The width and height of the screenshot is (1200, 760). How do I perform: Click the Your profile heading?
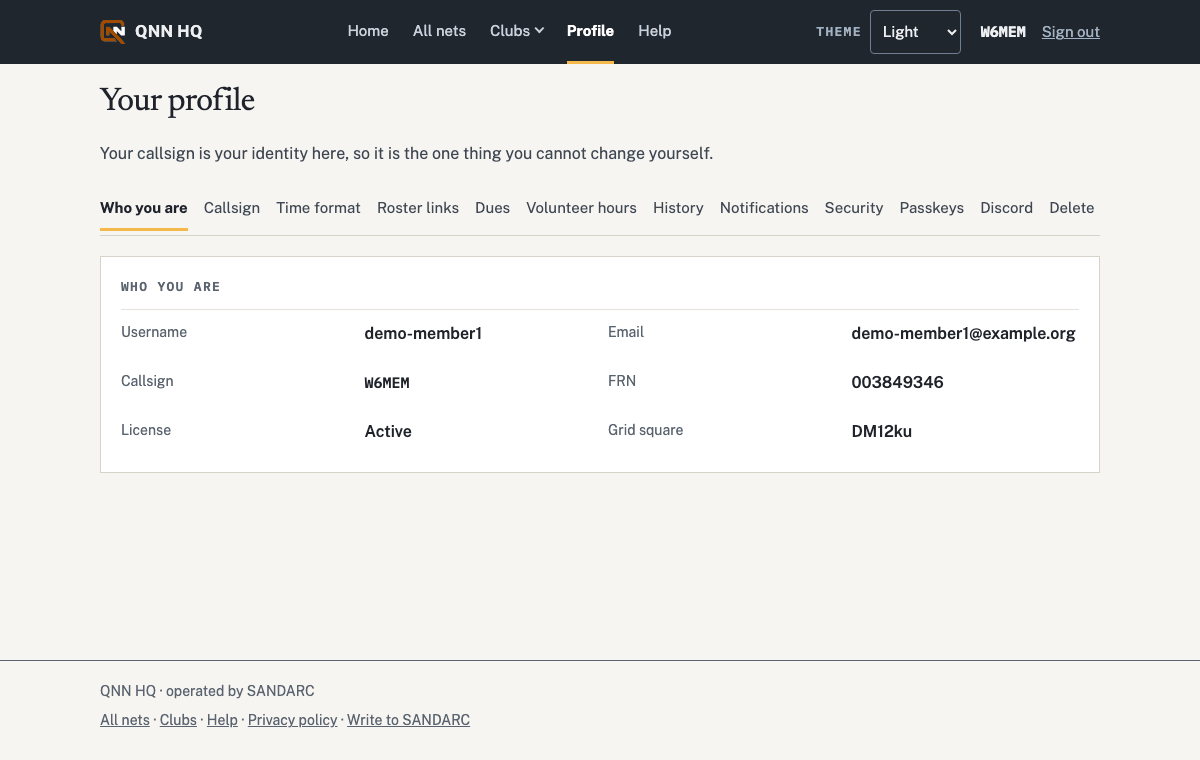coord(177,100)
